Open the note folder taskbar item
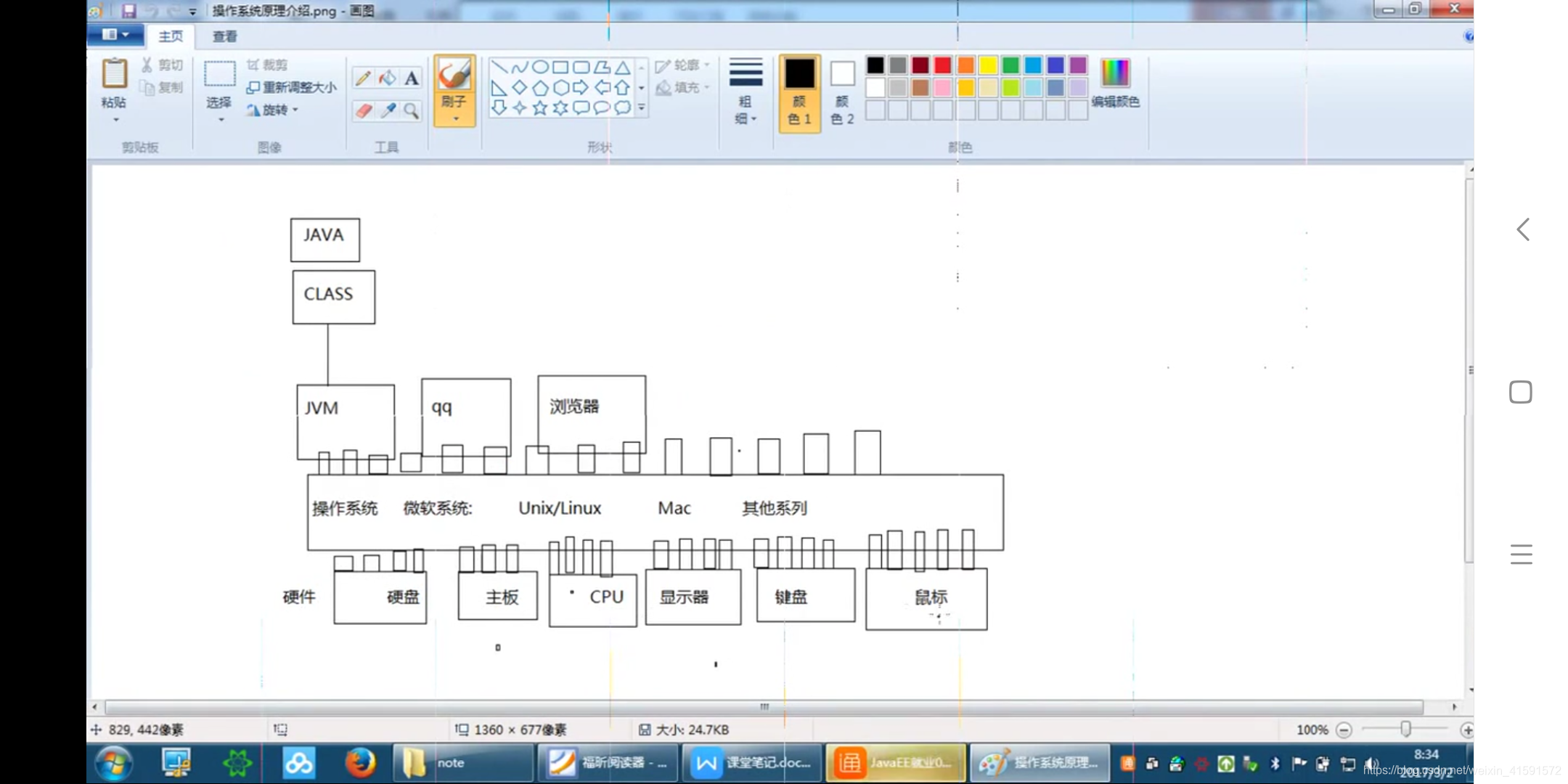Image resolution: width=1568 pixels, height=784 pixels. (463, 763)
